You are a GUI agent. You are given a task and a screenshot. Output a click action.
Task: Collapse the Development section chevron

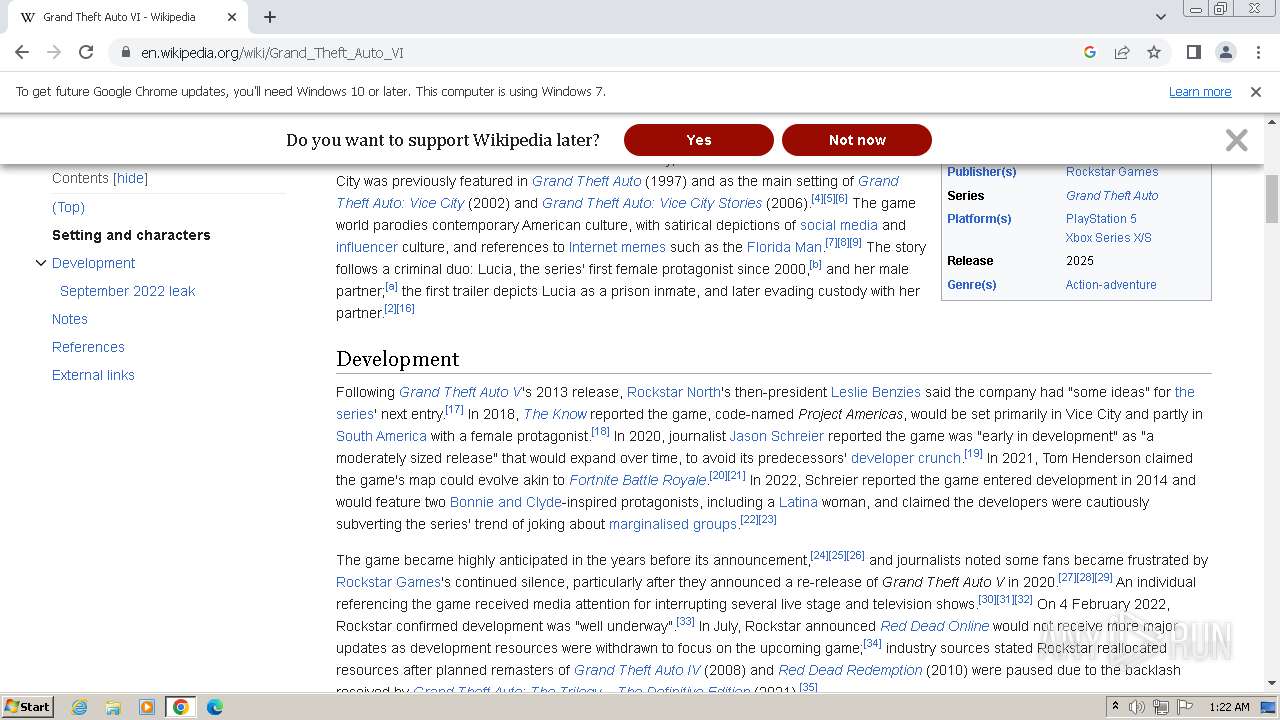41,263
